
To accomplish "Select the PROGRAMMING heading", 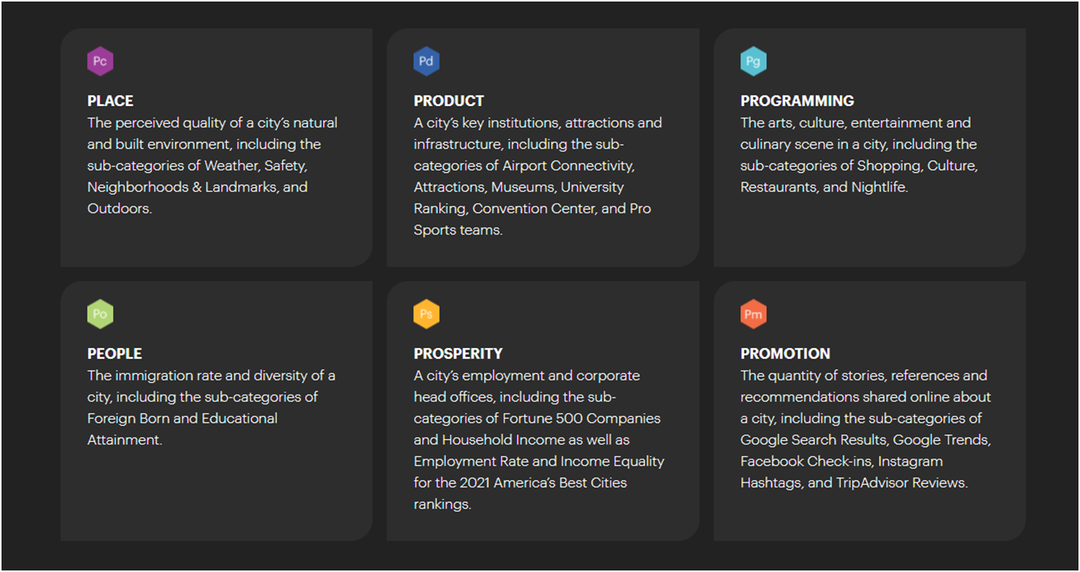I will [797, 101].
